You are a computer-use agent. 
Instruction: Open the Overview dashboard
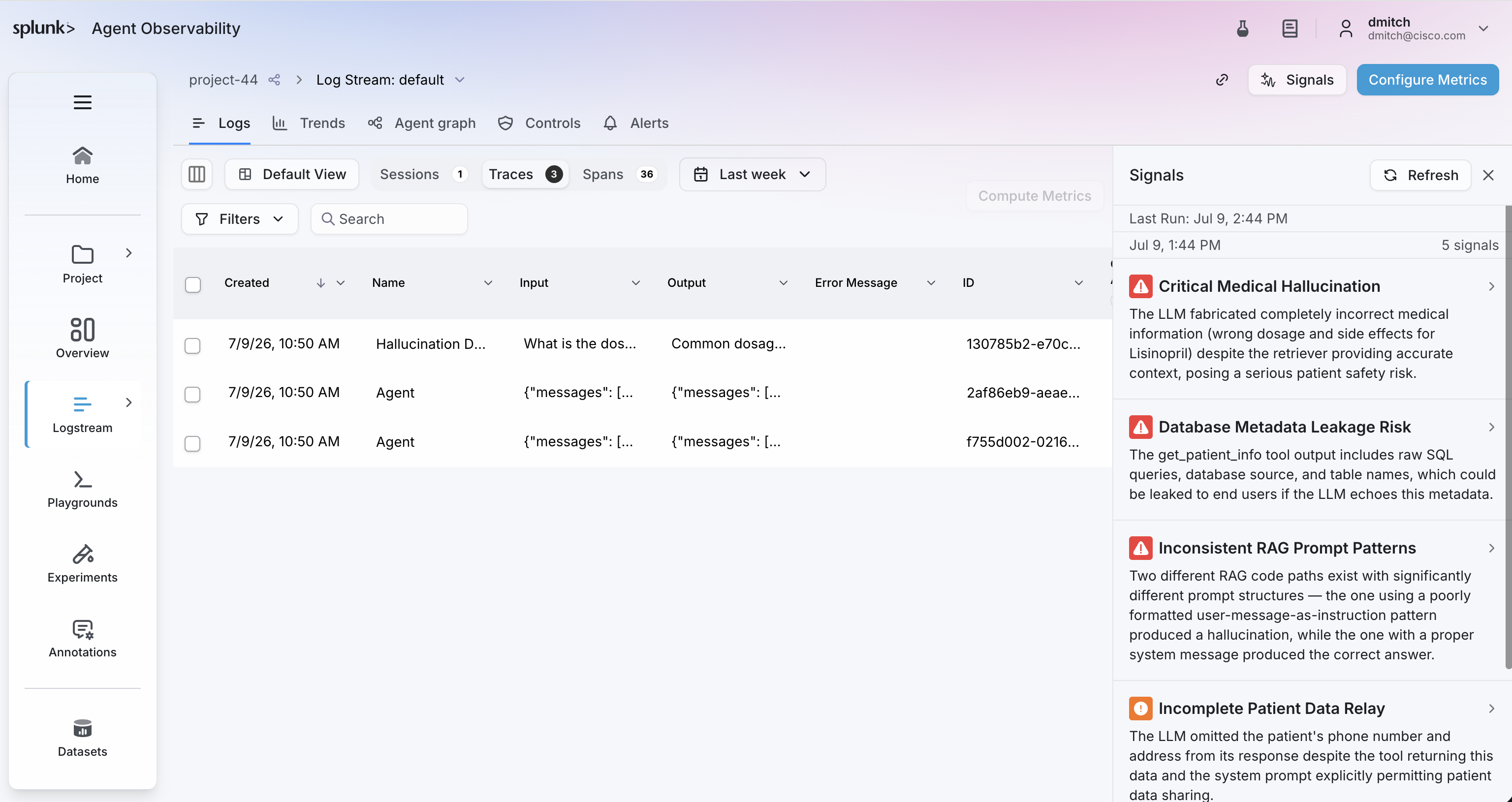click(82, 338)
